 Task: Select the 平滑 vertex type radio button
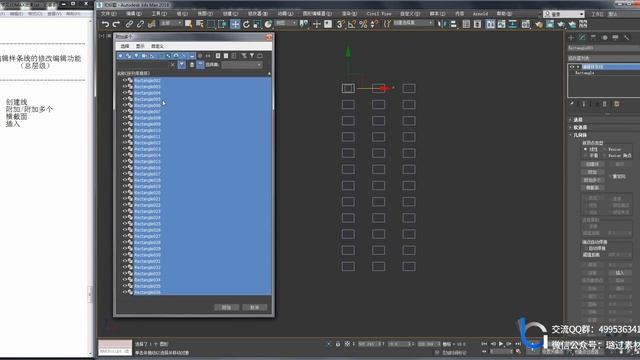[x=585, y=156]
